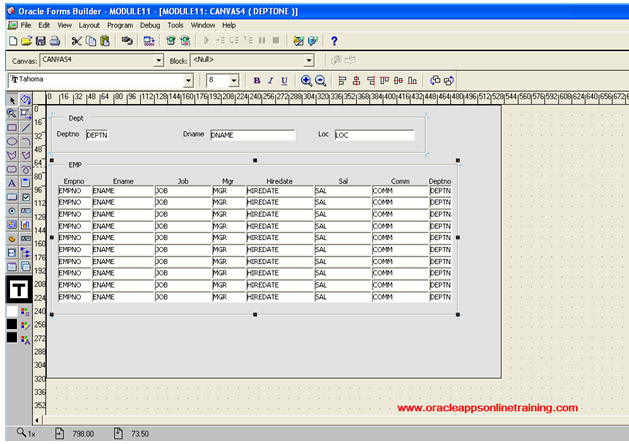Click the Dept frame label
The height and width of the screenshot is (444, 629).
click(75, 118)
